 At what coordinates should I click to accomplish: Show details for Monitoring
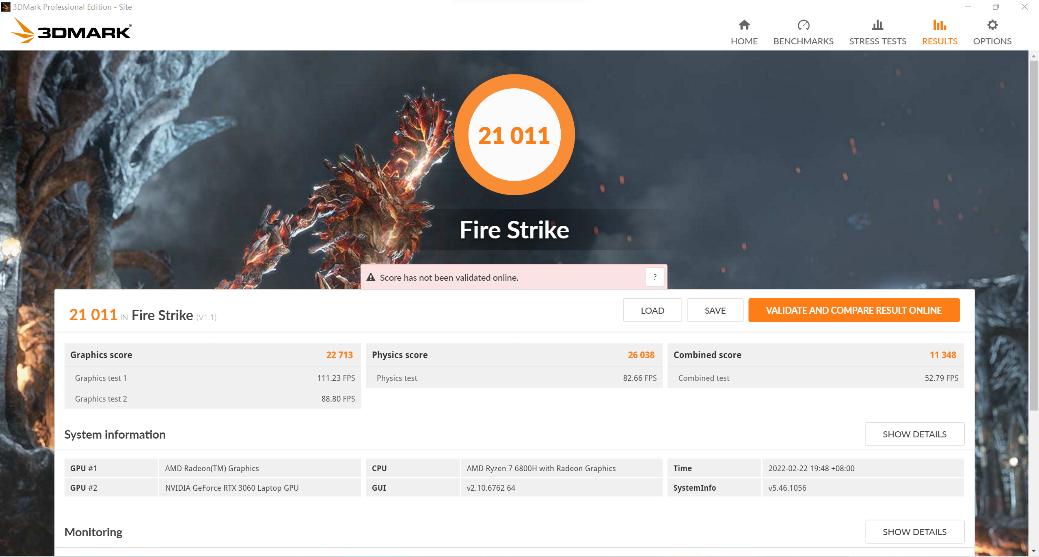[x=914, y=531]
